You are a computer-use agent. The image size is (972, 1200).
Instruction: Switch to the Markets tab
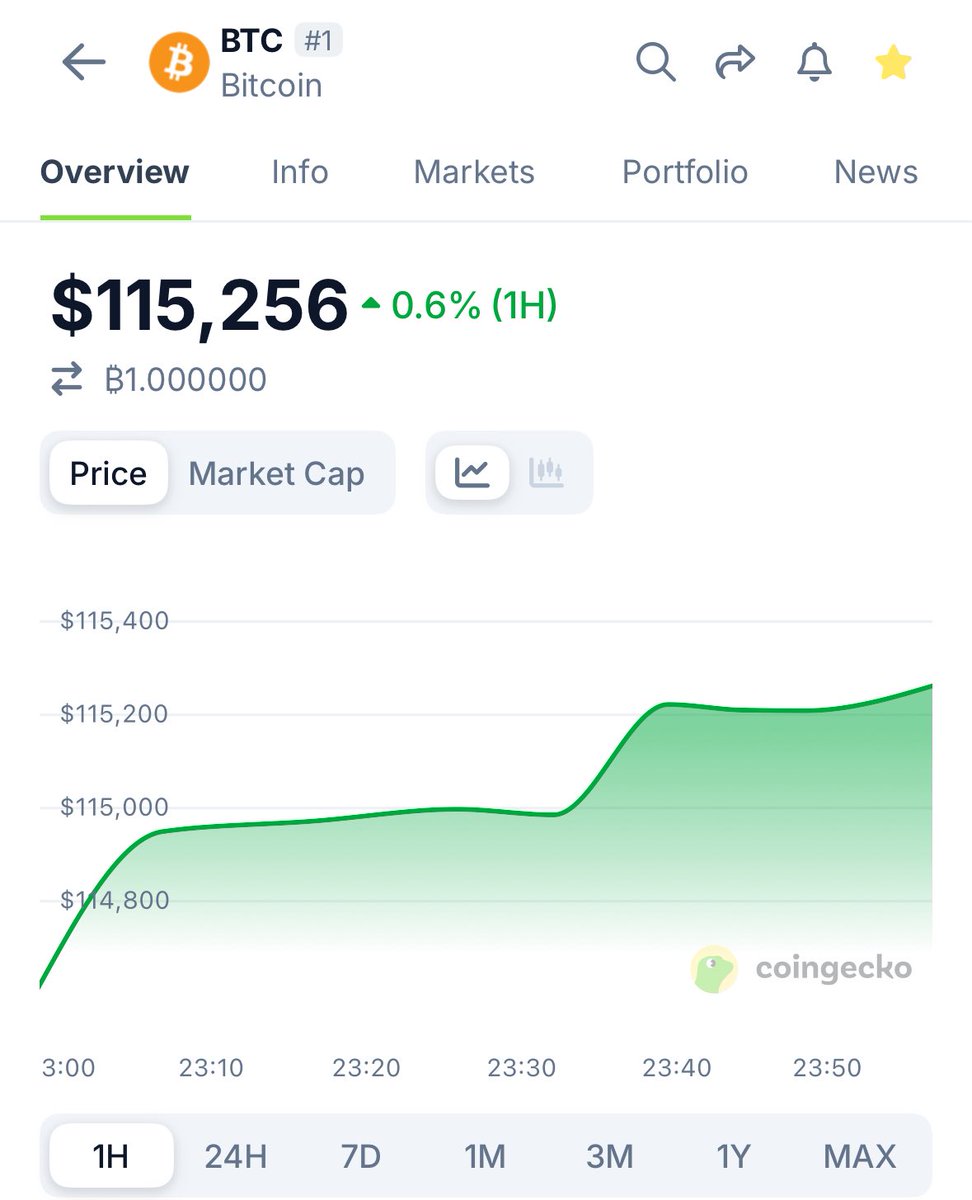click(x=474, y=172)
